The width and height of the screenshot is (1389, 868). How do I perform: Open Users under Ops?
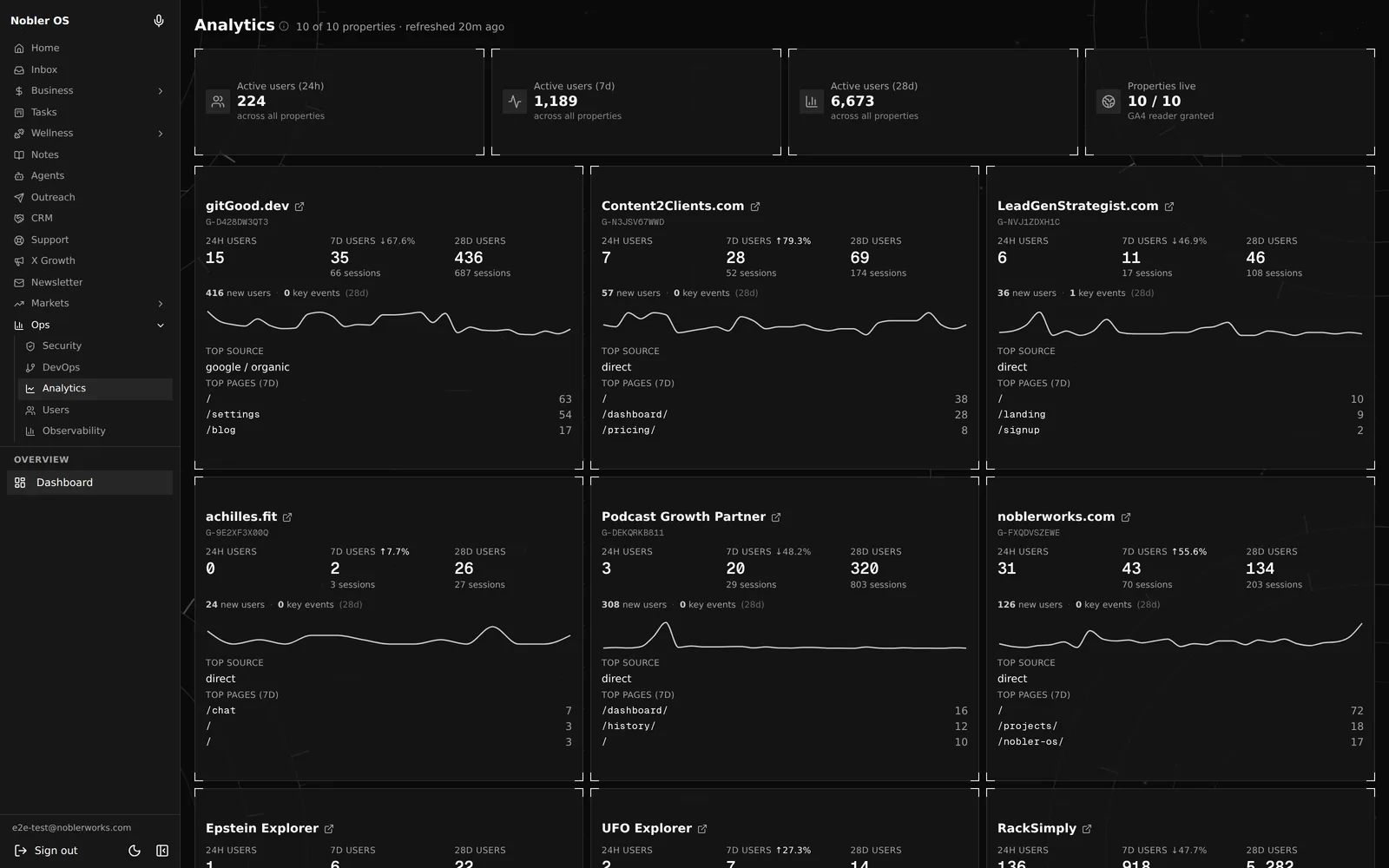click(x=95, y=411)
